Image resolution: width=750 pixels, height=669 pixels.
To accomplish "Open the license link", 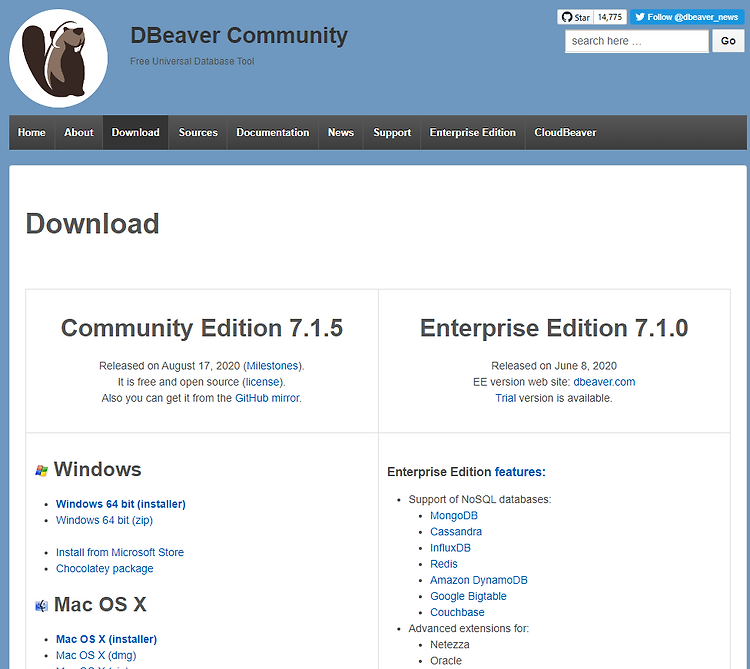I will coord(263,382).
